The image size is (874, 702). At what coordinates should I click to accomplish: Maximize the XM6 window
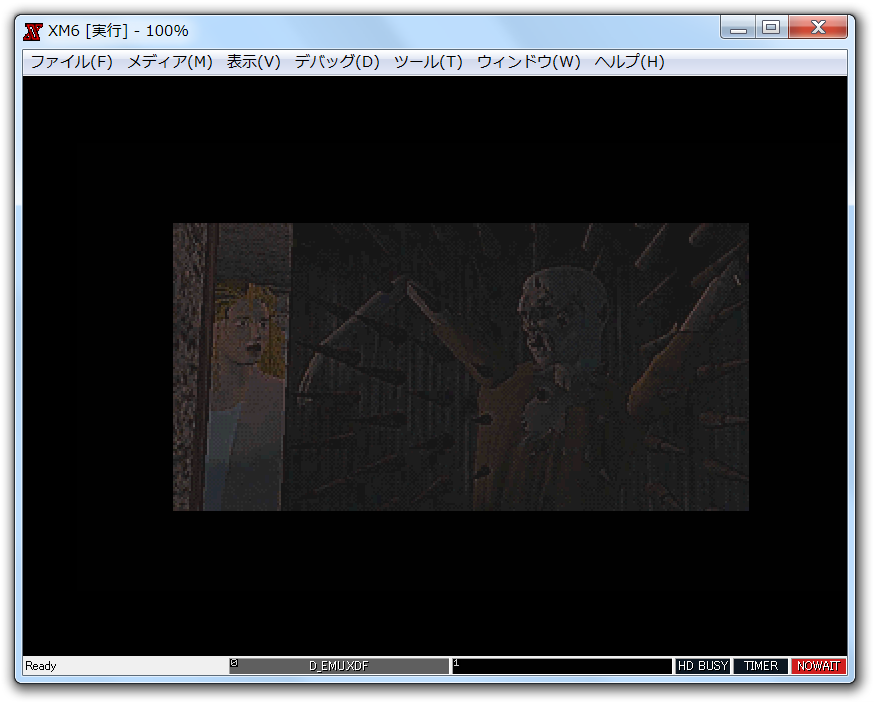[x=771, y=27]
